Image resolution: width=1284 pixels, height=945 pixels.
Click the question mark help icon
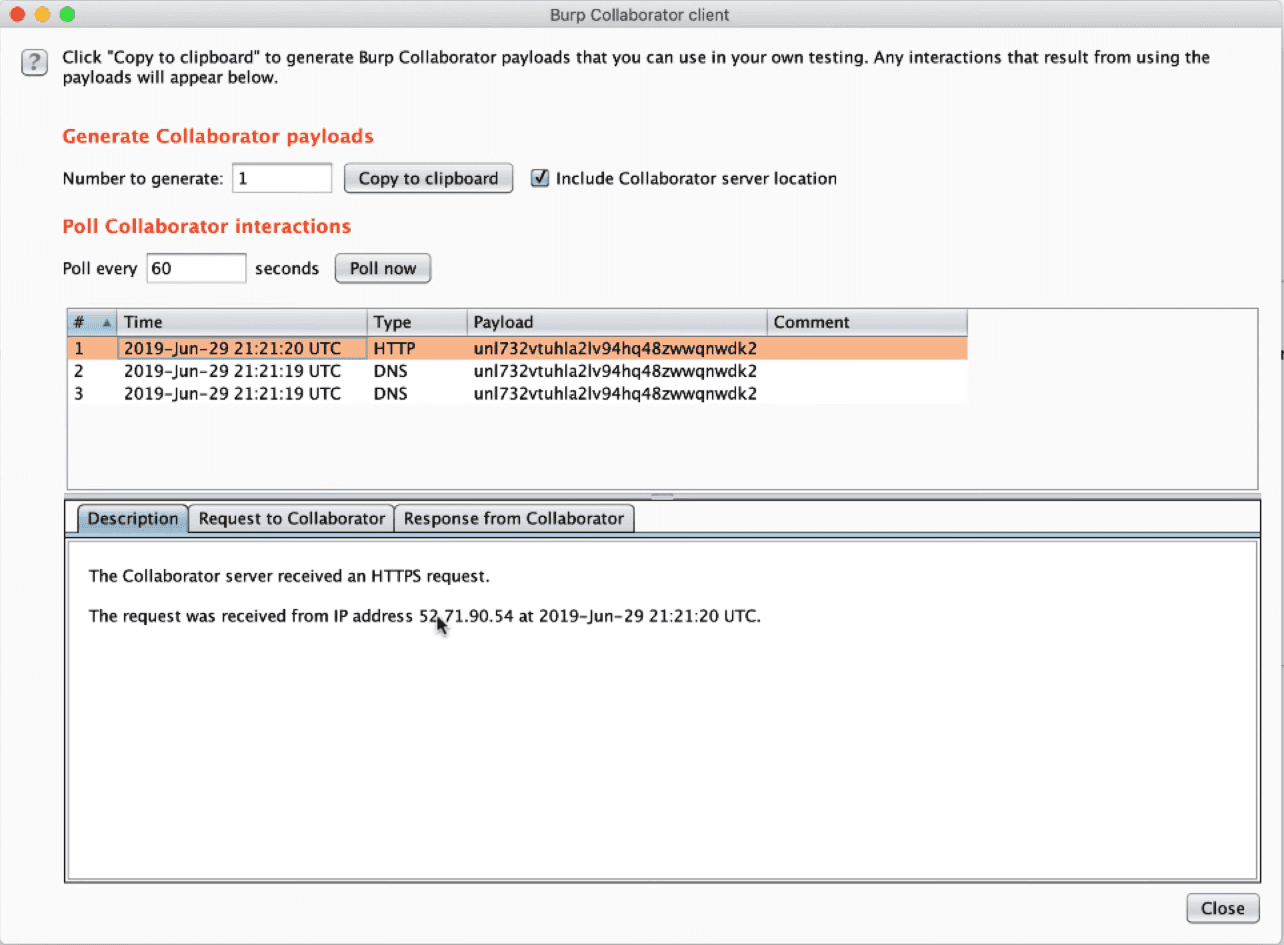(x=34, y=63)
